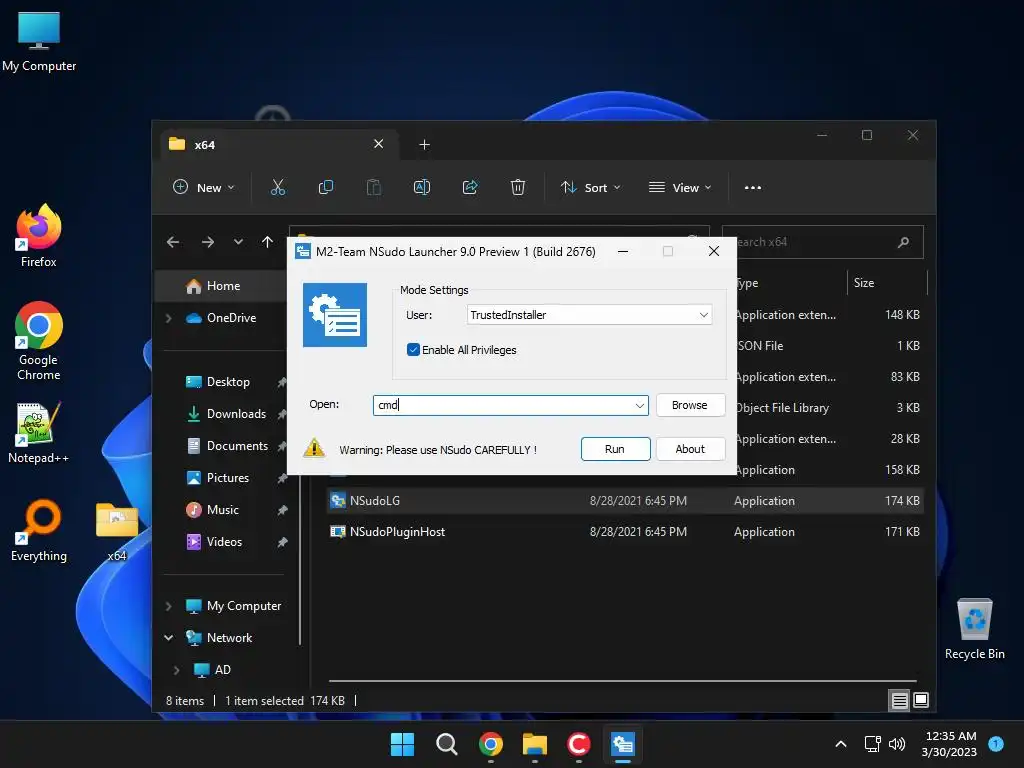Open Windows Start menu on taskbar

tap(402, 744)
